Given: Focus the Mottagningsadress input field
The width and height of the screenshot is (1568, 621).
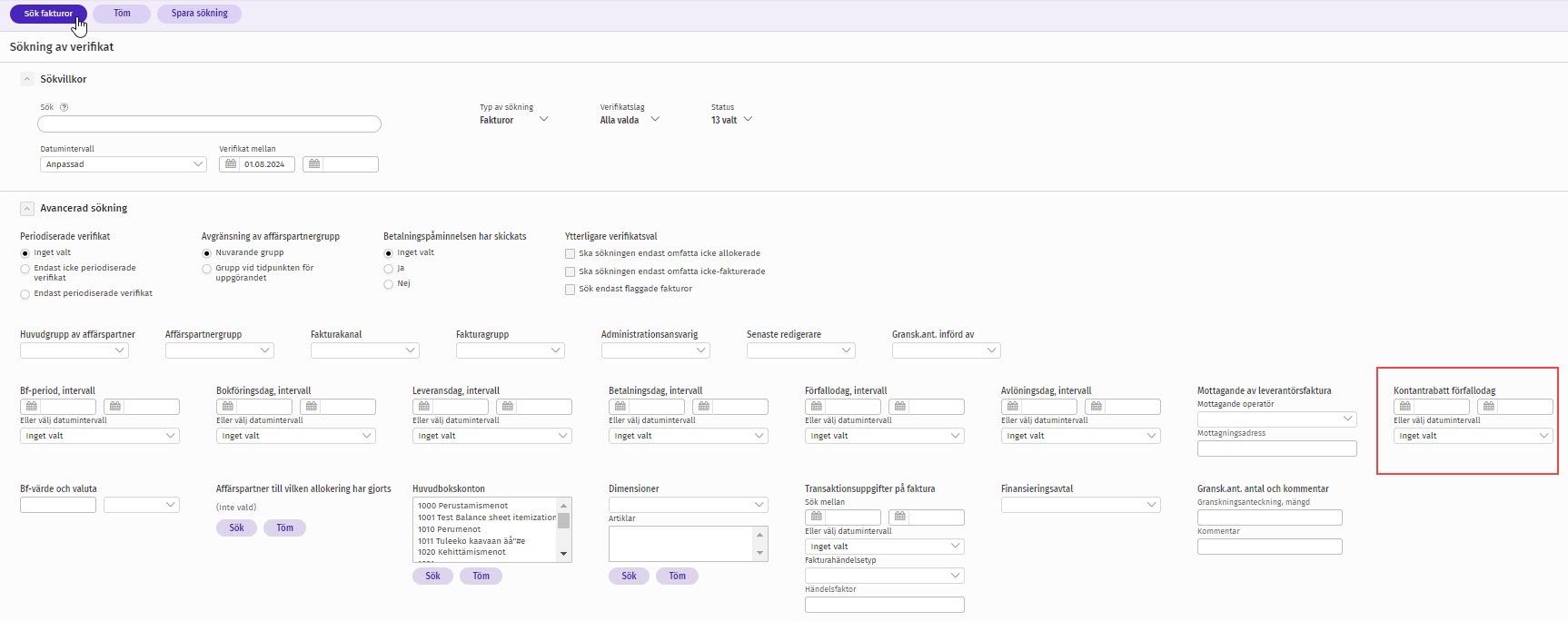Looking at the screenshot, I should 1277,448.
